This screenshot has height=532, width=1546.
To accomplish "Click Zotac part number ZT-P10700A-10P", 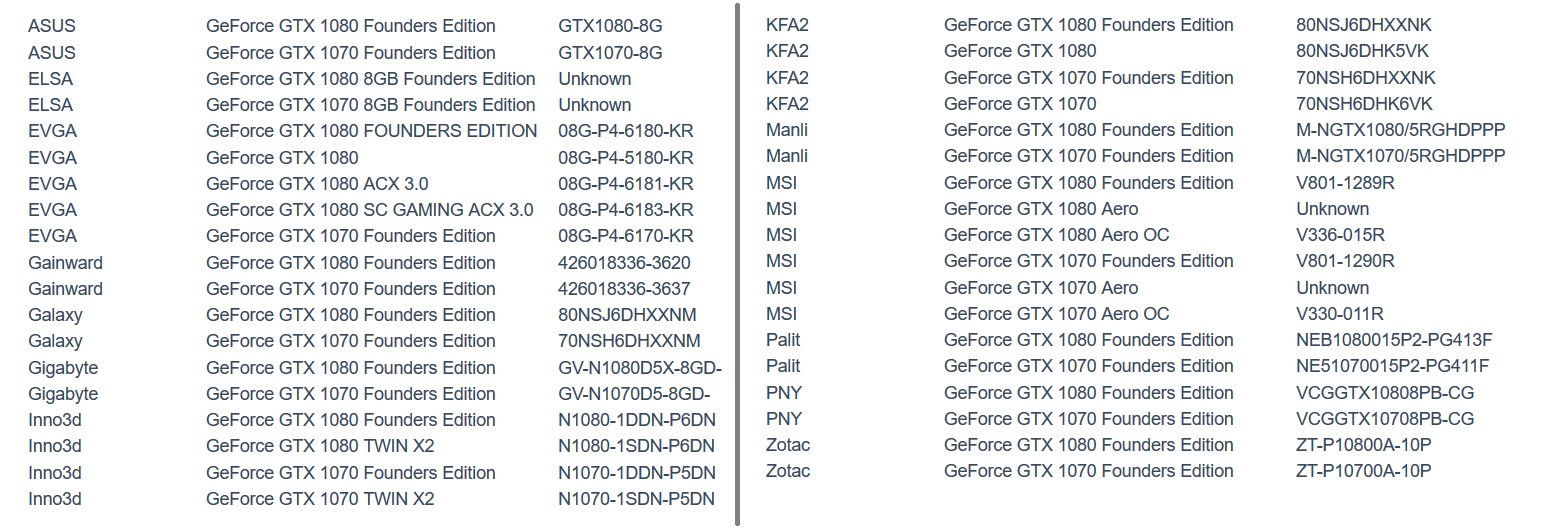I will pyautogui.click(x=1364, y=471).
